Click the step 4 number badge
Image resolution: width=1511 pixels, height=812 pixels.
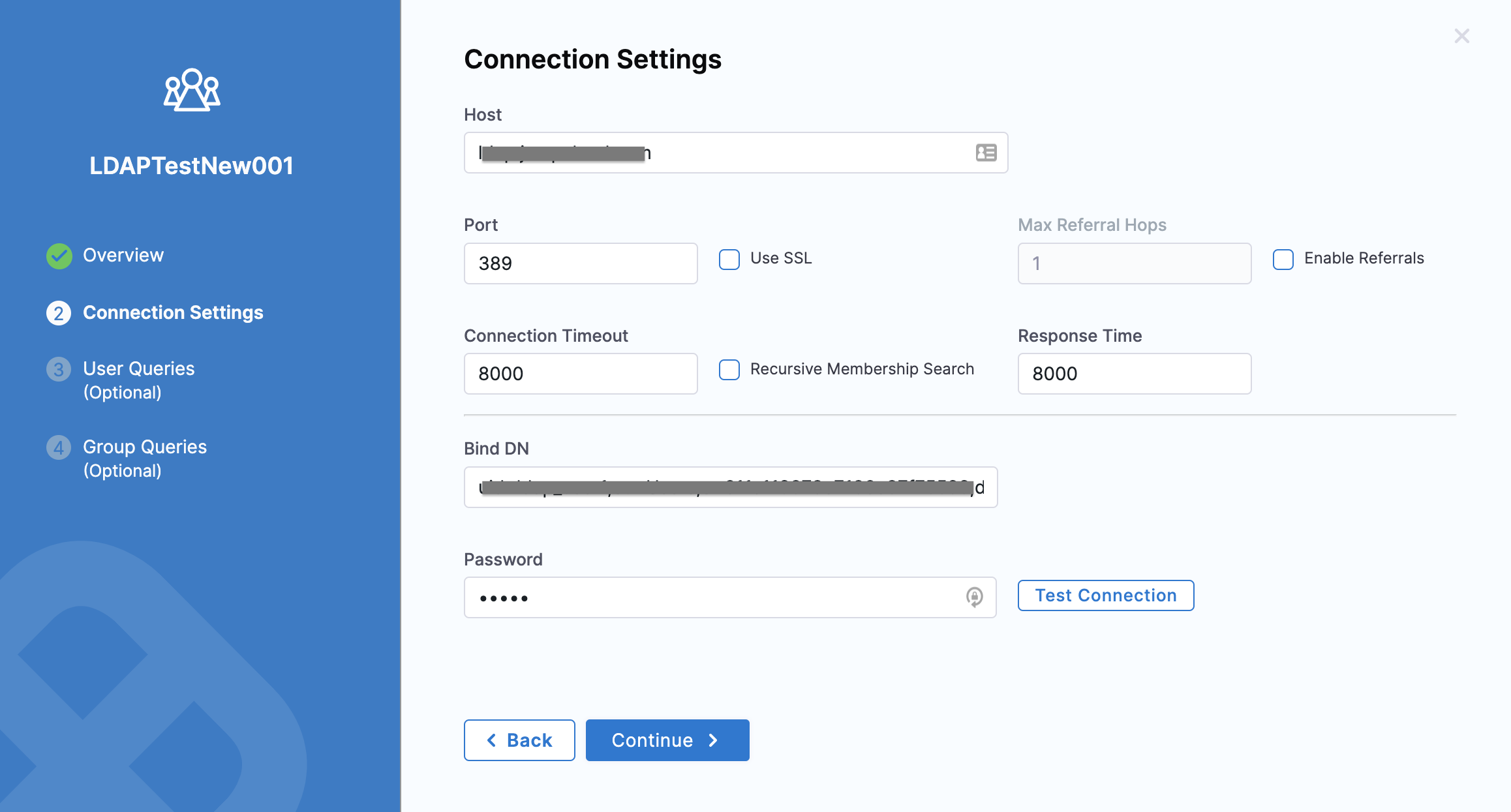coord(59,447)
